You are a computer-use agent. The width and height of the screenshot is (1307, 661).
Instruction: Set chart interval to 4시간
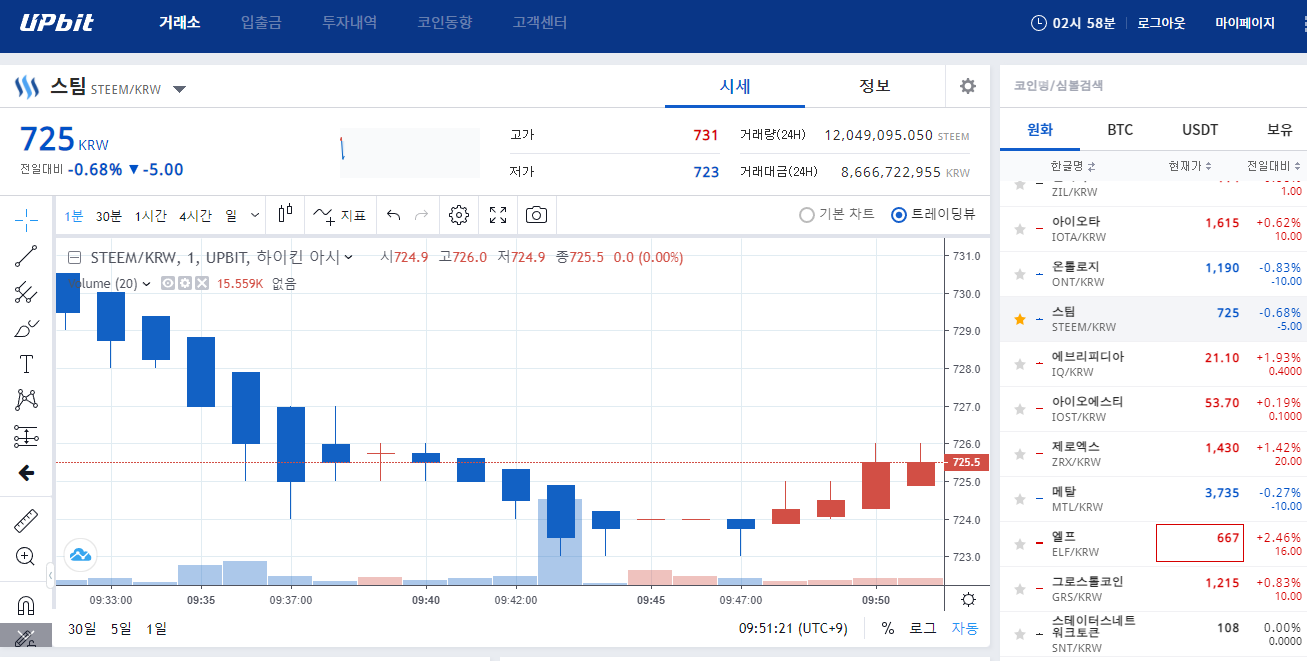196,215
